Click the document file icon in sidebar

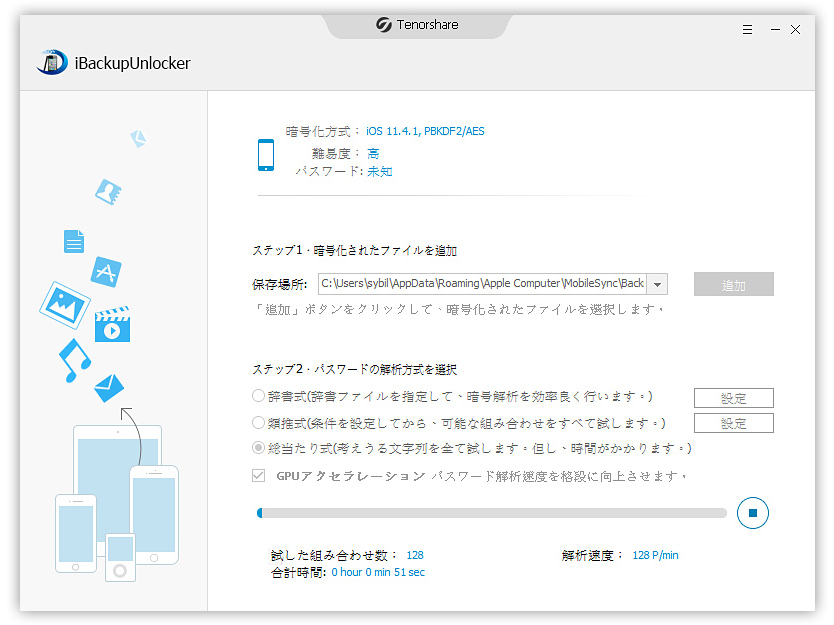tap(74, 241)
